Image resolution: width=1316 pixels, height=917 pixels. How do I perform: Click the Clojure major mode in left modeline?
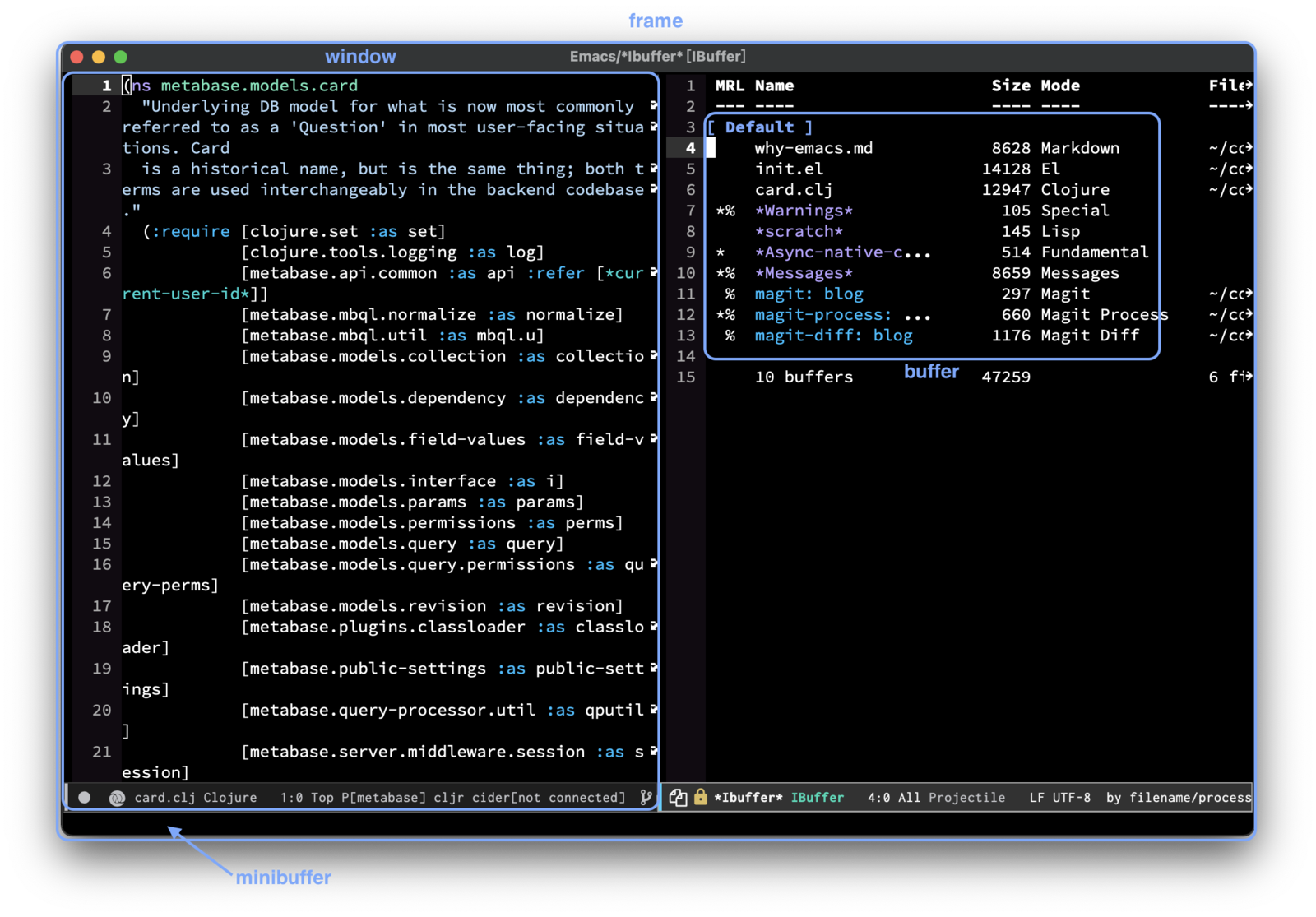pos(229,798)
